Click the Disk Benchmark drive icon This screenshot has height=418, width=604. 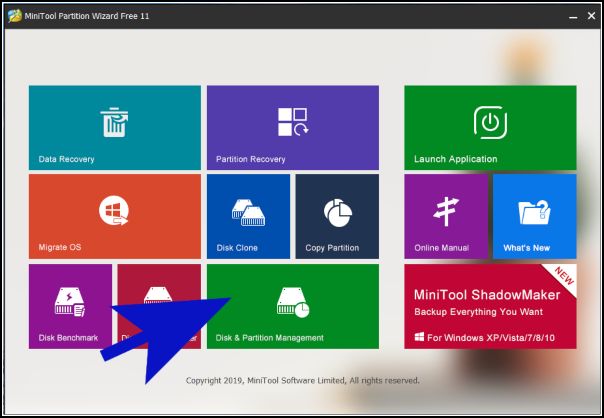click(70, 302)
